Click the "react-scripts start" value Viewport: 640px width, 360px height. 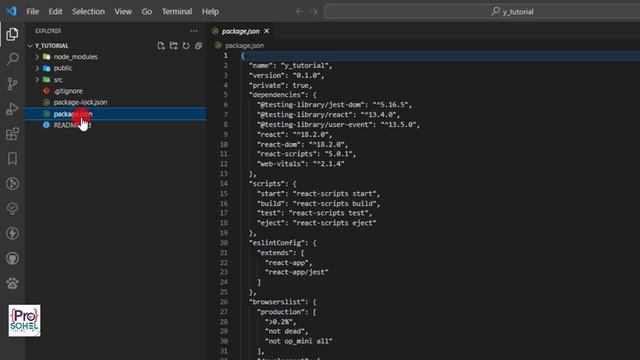point(336,193)
